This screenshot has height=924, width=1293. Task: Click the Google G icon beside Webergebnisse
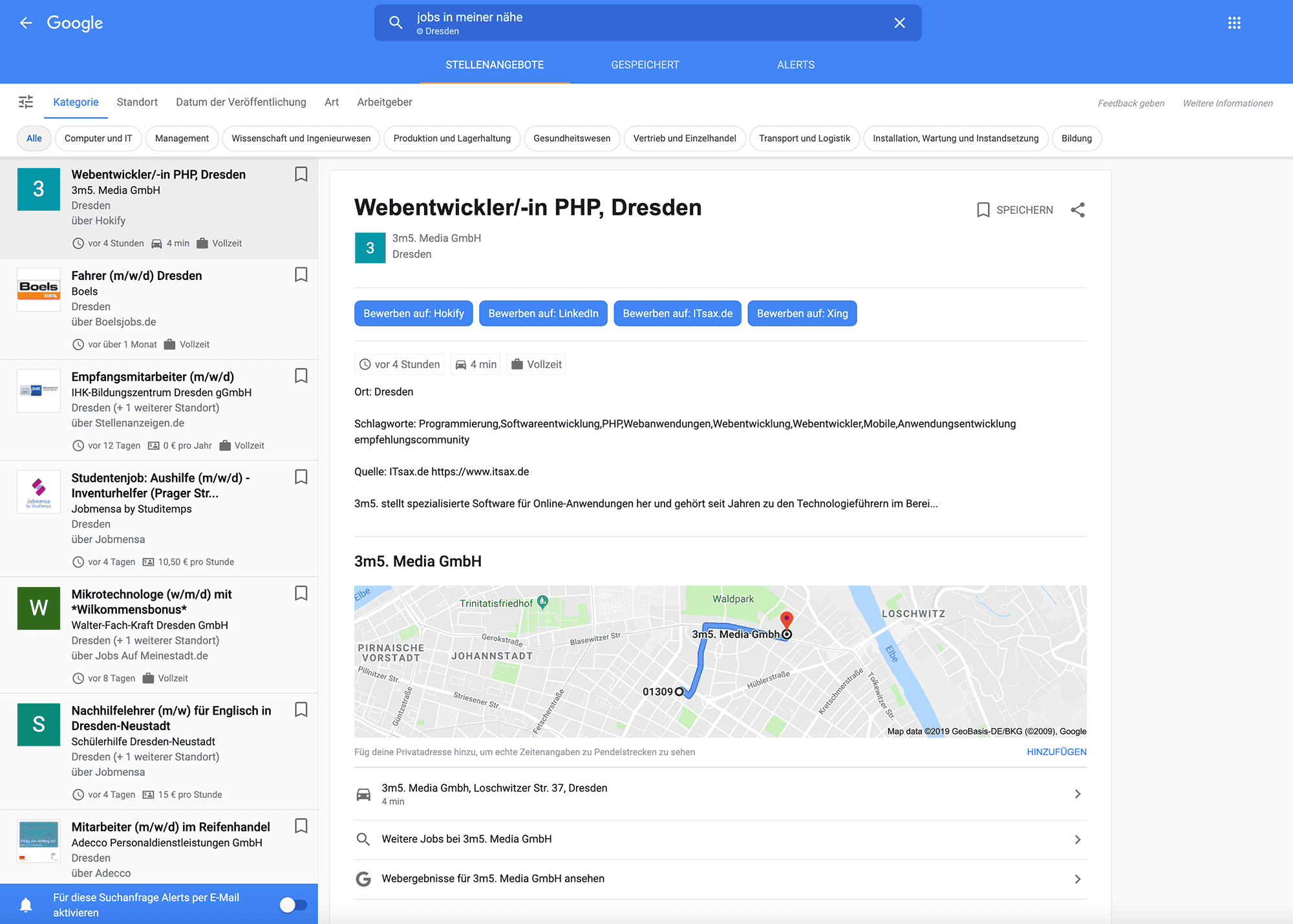[363, 879]
